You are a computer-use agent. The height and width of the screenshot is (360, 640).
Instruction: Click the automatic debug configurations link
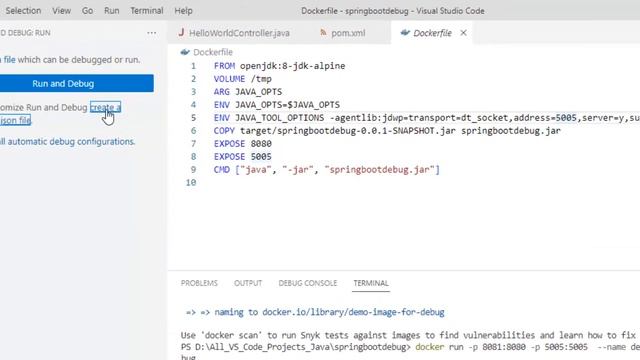pyautogui.click(x=67, y=142)
